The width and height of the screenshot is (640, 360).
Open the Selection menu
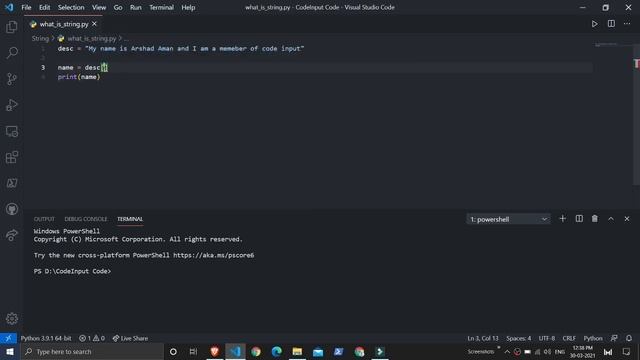point(71,7)
